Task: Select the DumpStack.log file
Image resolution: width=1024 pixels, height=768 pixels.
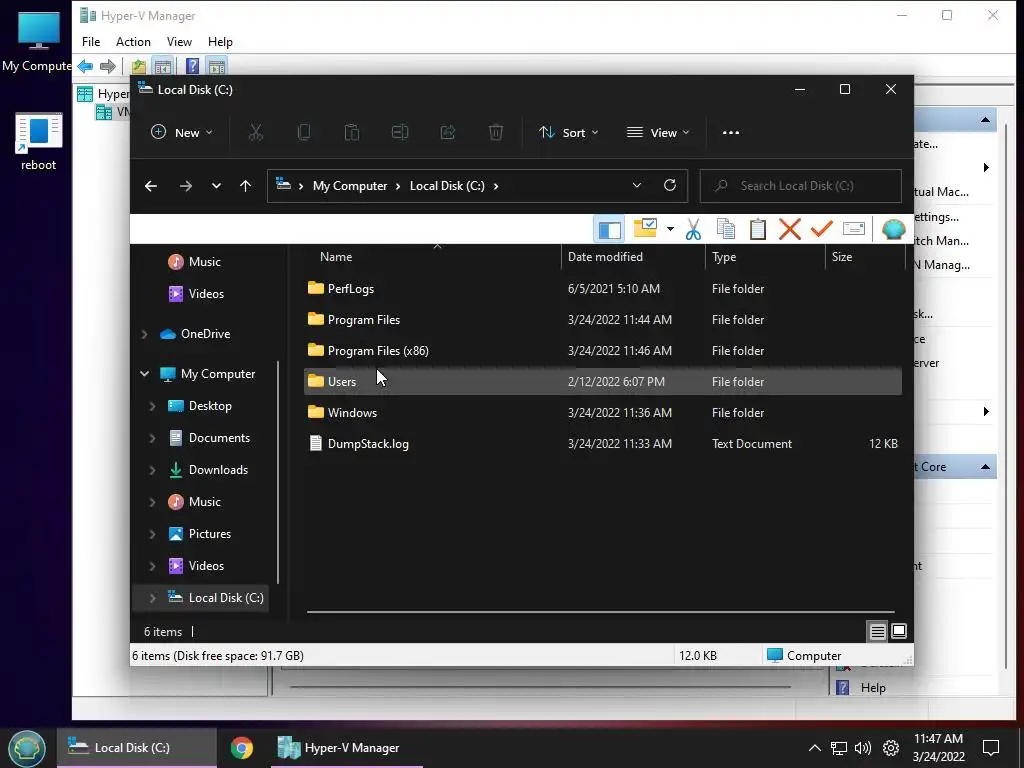Action: (603, 444)
